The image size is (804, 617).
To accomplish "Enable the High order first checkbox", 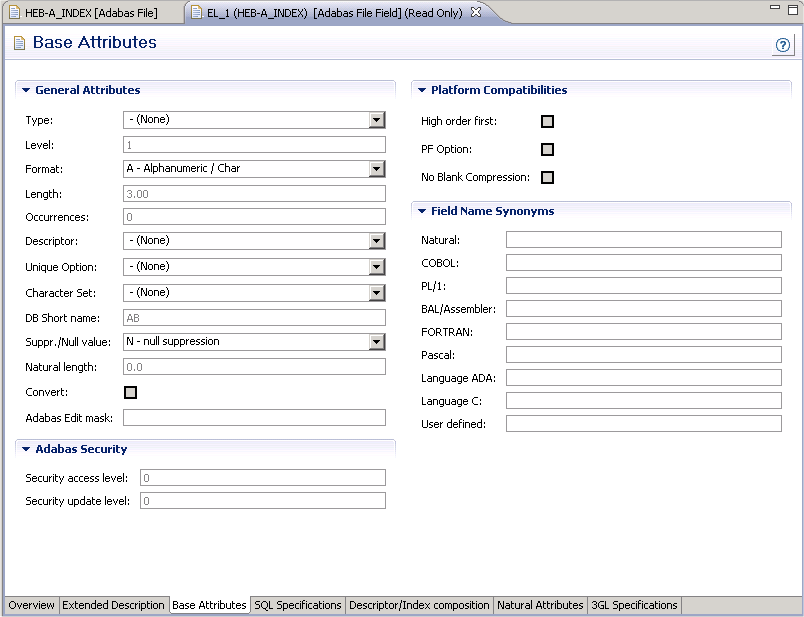I will click(x=547, y=122).
